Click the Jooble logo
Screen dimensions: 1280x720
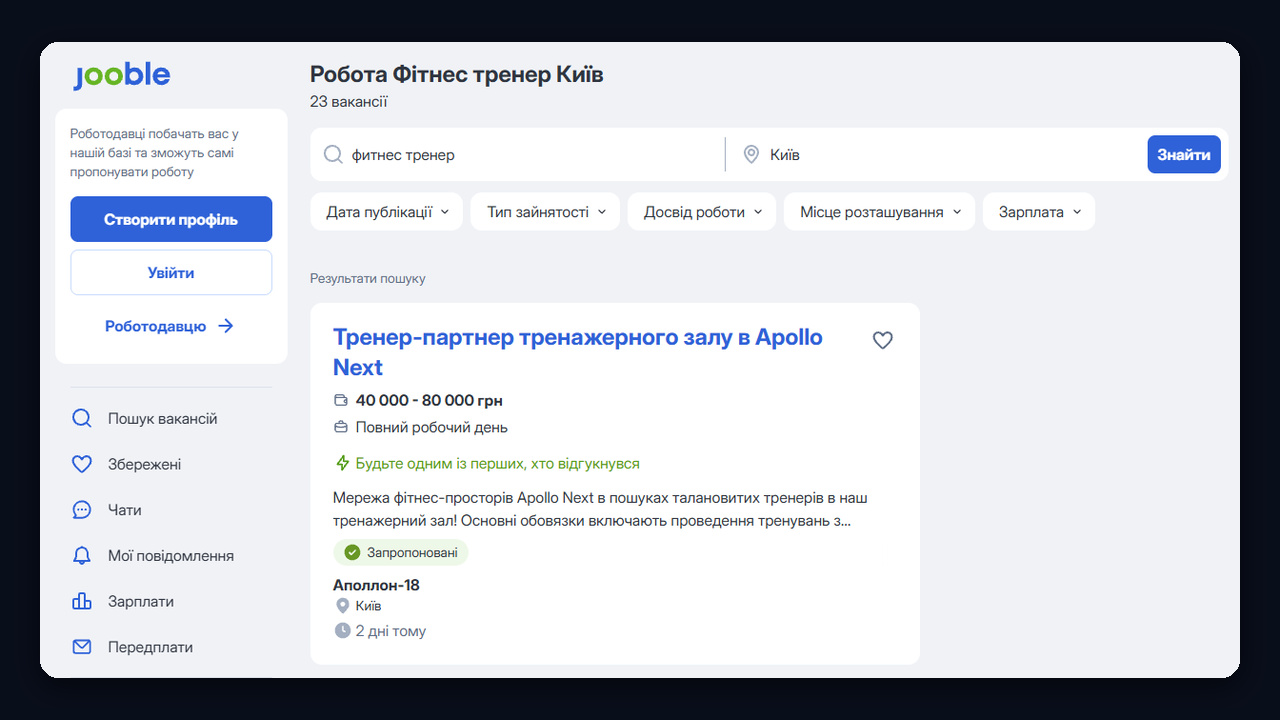click(x=121, y=76)
